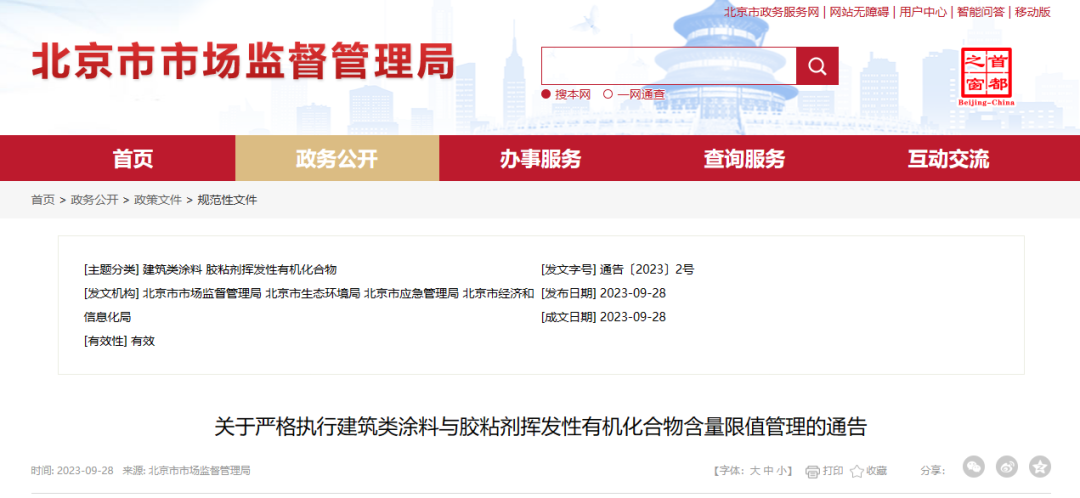Open the 首页 navigation tab
This screenshot has width=1080, height=498.
133,159
